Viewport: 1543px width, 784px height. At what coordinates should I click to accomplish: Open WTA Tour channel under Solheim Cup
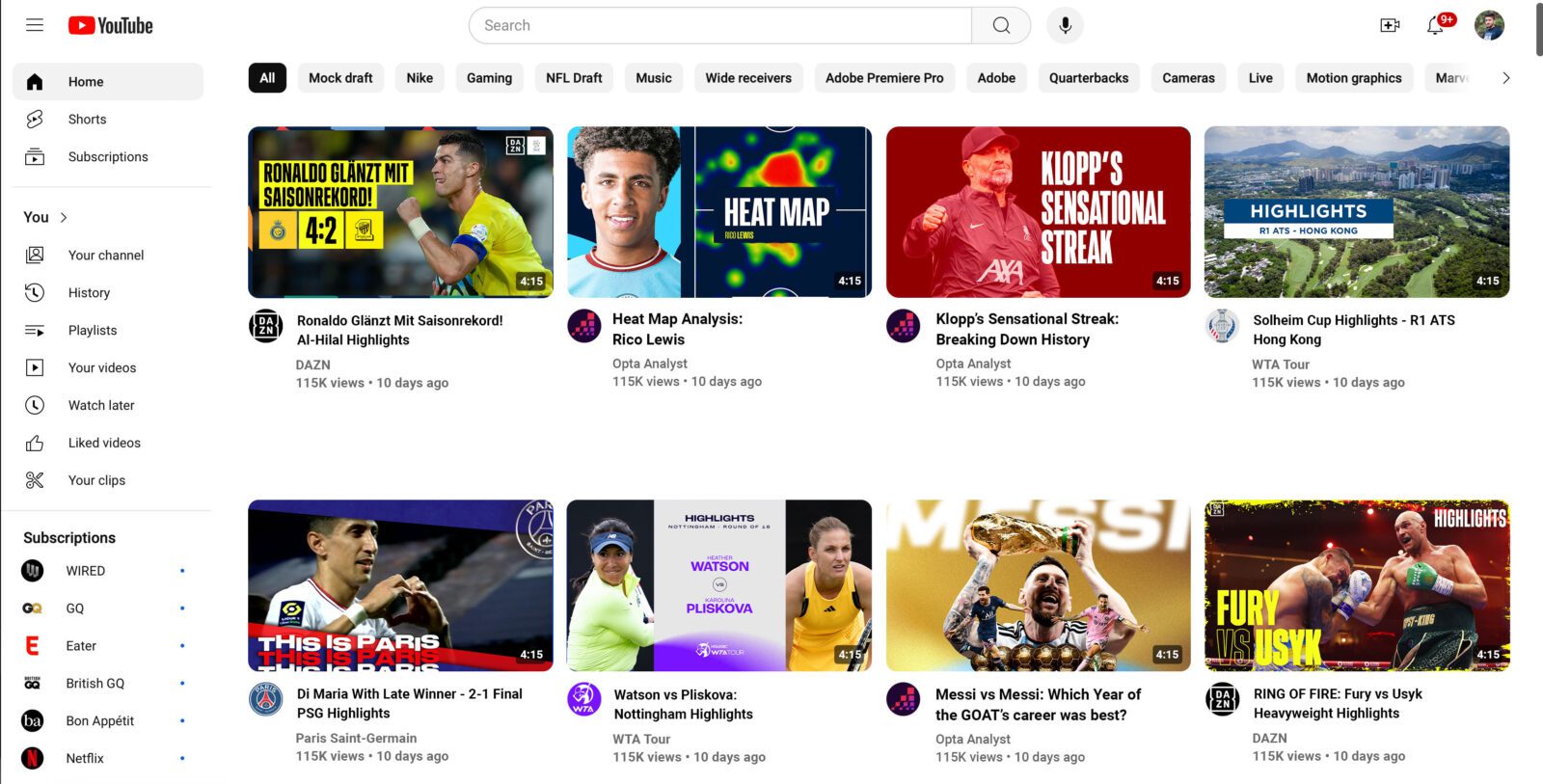point(1281,365)
